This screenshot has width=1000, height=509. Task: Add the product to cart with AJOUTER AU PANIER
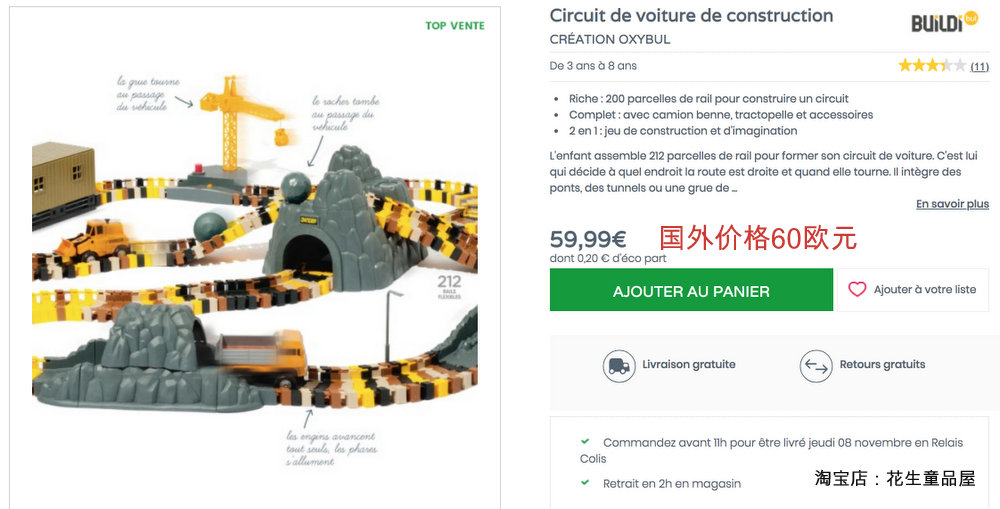(x=691, y=290)
